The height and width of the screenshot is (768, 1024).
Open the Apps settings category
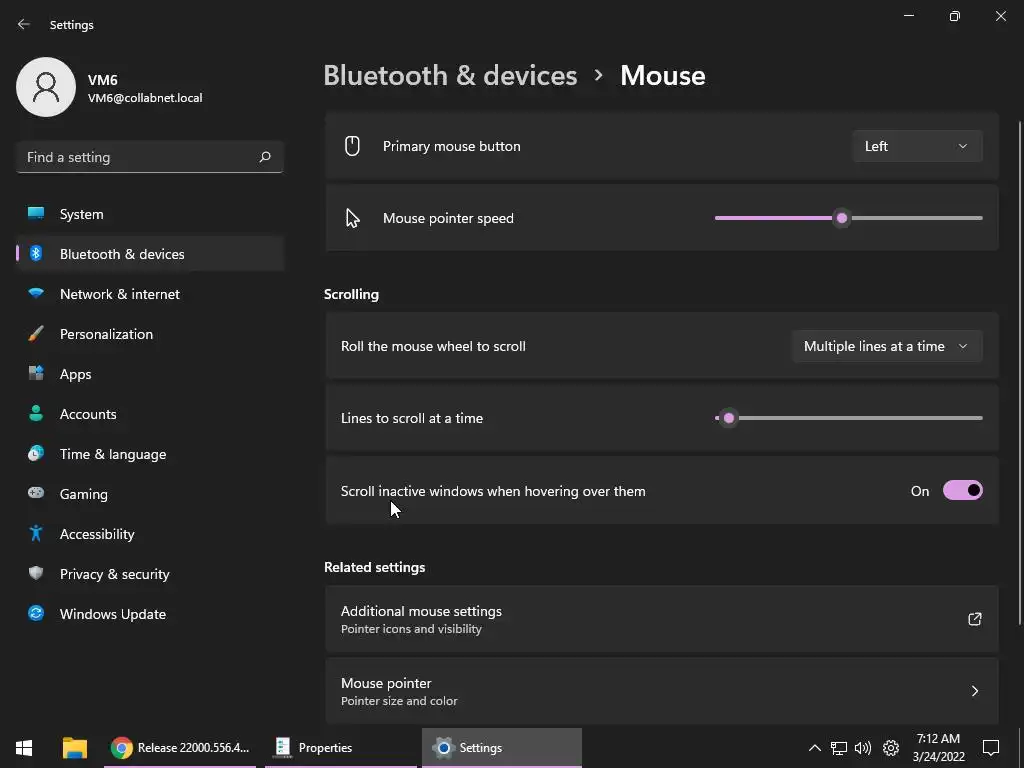(76, 374)
